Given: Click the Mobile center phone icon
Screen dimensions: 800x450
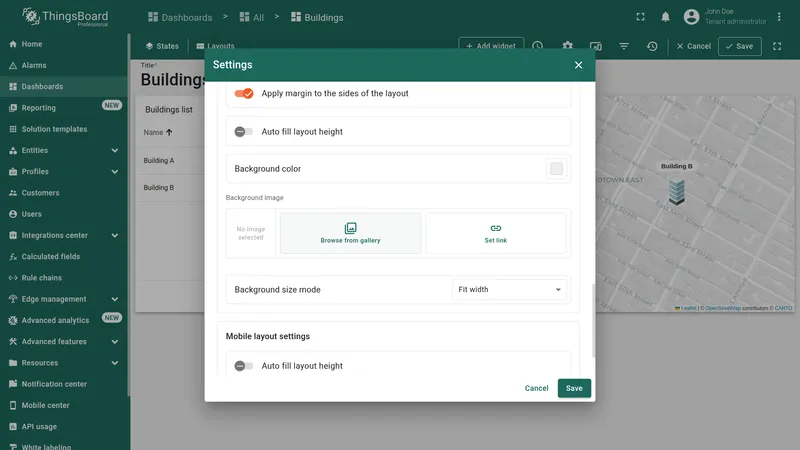Looking at the screenshot, I should (13, 406).
